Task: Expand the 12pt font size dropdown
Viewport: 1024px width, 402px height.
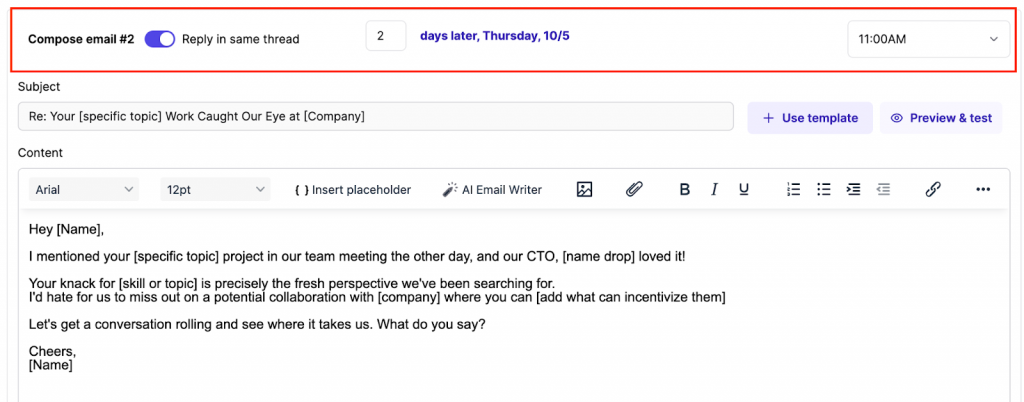Action: 215,189
